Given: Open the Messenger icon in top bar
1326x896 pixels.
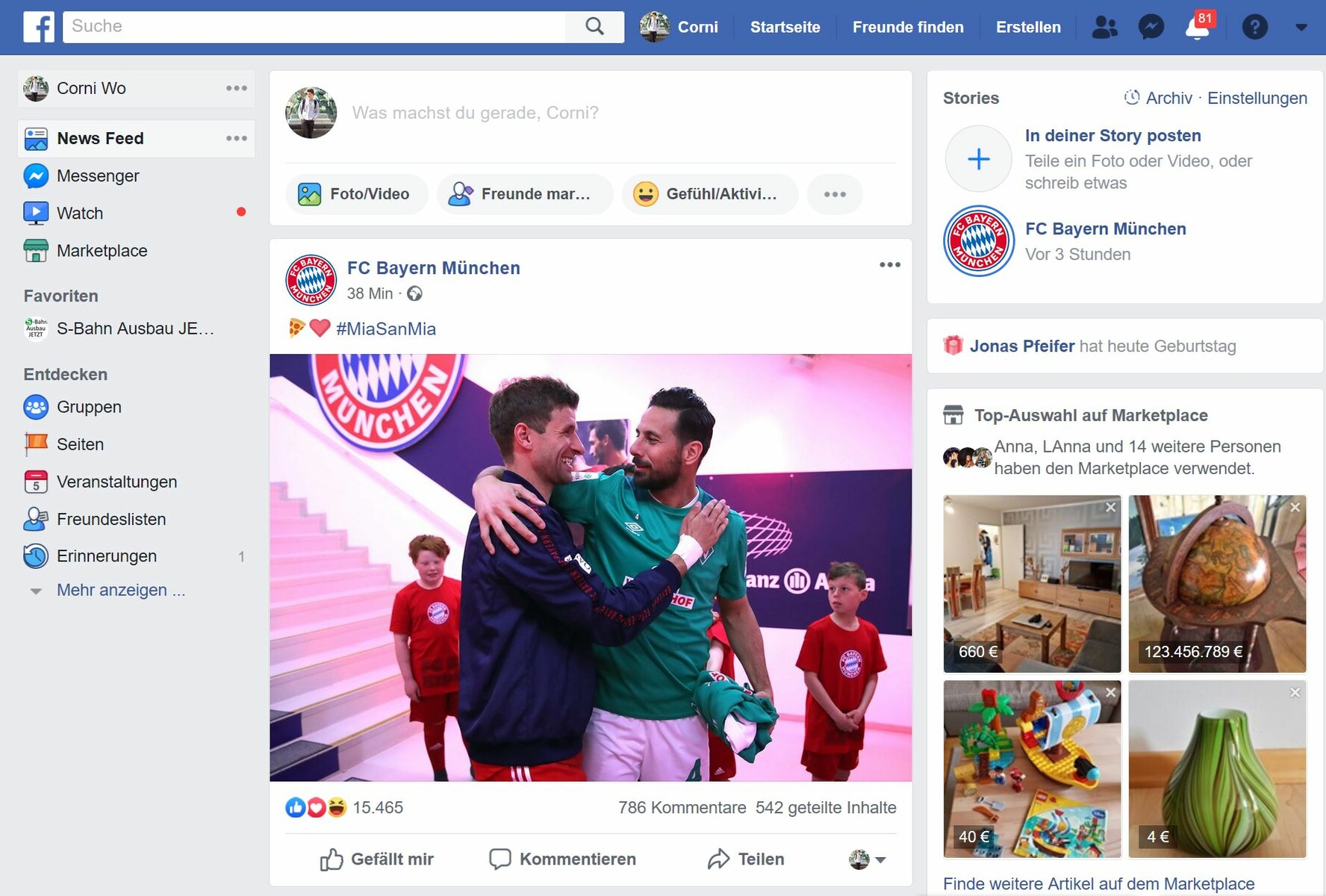Looking at the screenshot, I should [x=1151, y=27].
